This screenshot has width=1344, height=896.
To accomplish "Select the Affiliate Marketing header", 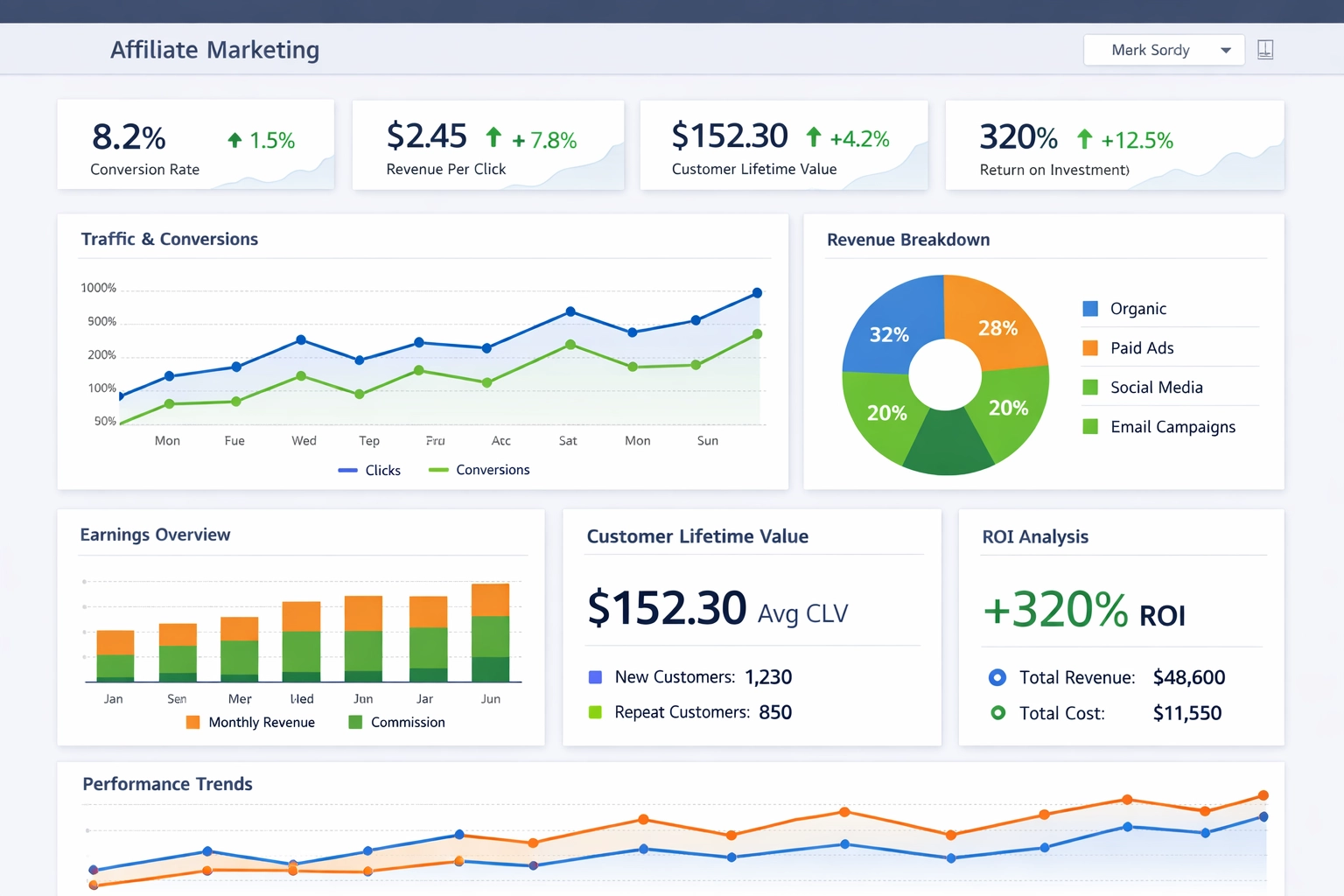I will coord(213,50).
